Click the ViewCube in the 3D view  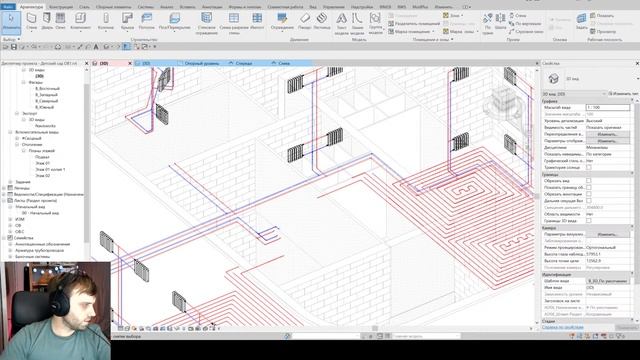click(x=504, y=103)
